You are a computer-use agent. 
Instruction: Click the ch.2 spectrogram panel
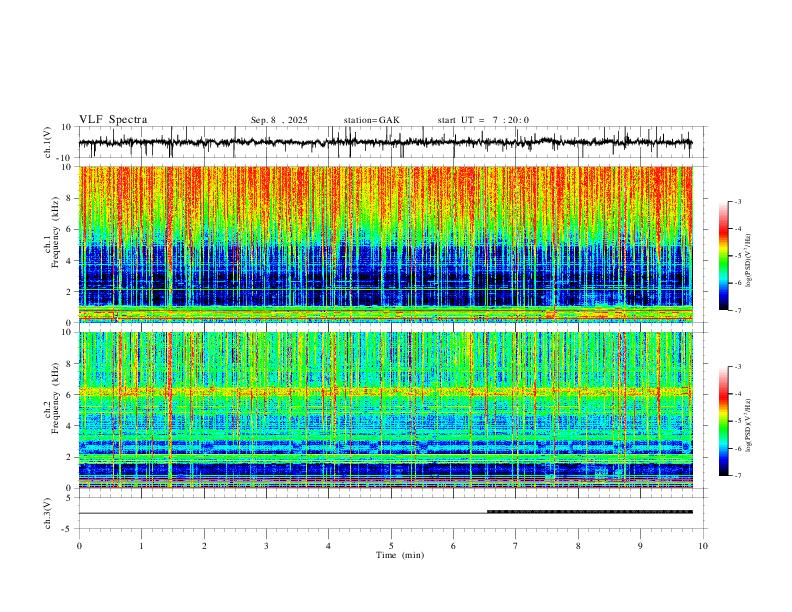pos(385,410)
